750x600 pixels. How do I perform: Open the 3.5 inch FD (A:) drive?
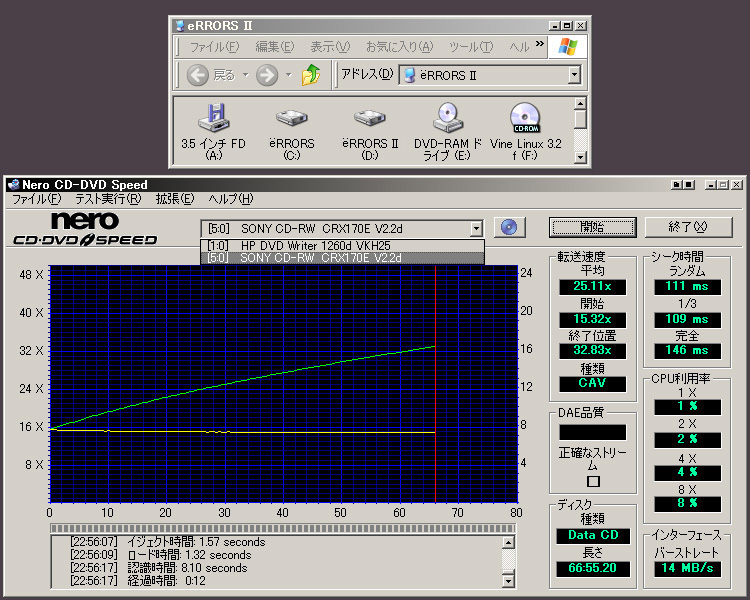tap(212, 119)
